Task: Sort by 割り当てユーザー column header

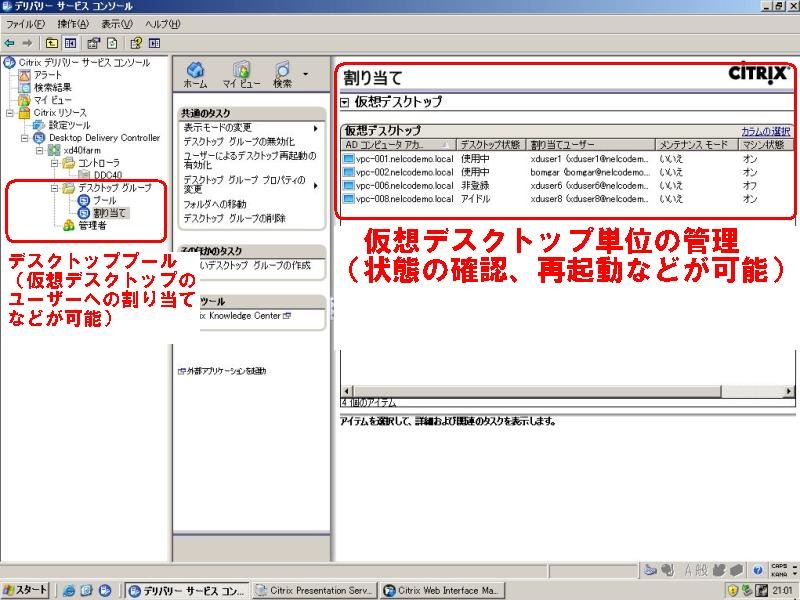Action: (590, 144)
